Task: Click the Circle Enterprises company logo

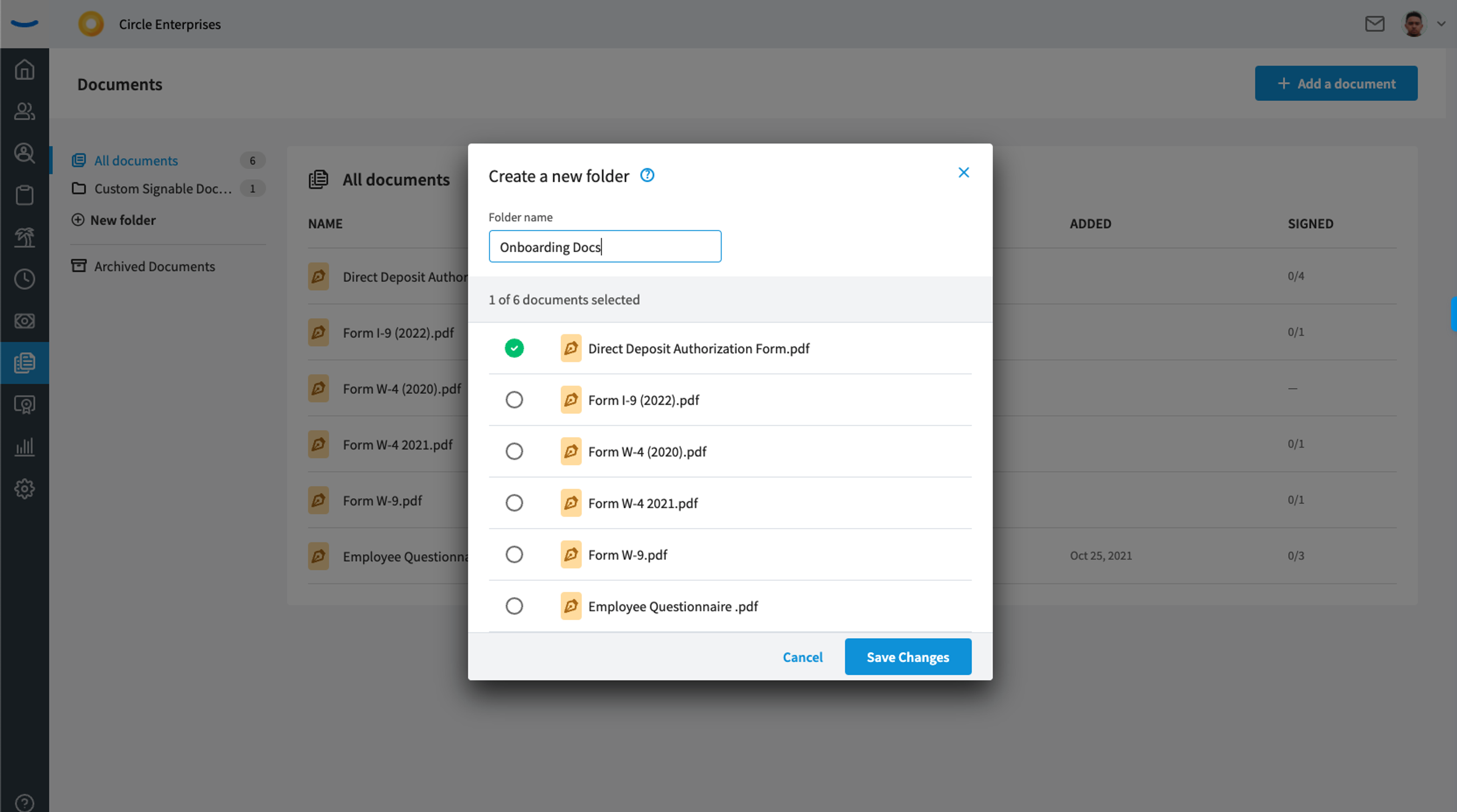Action: (91, 24)
